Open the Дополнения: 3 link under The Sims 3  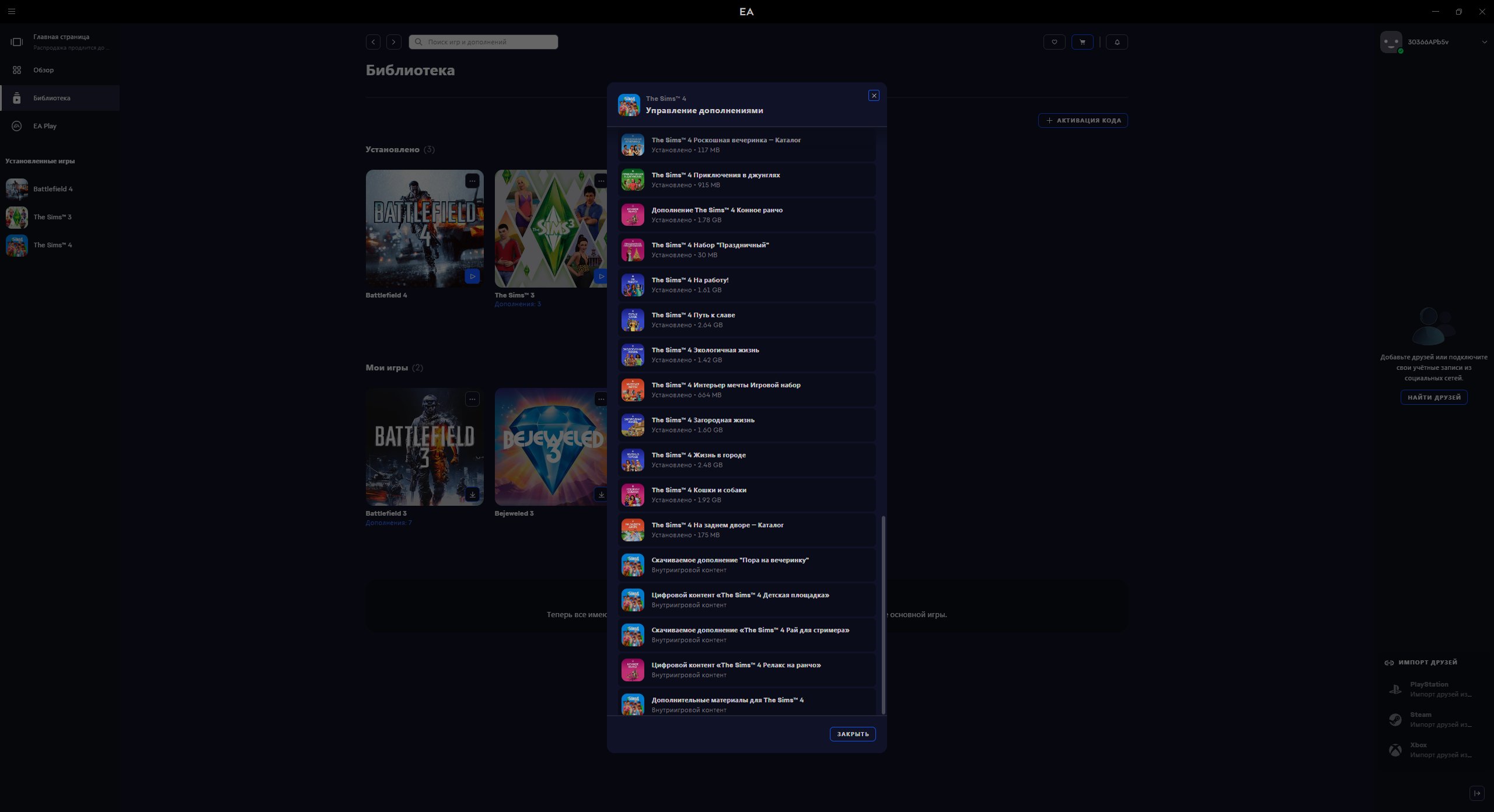[518, 304]
